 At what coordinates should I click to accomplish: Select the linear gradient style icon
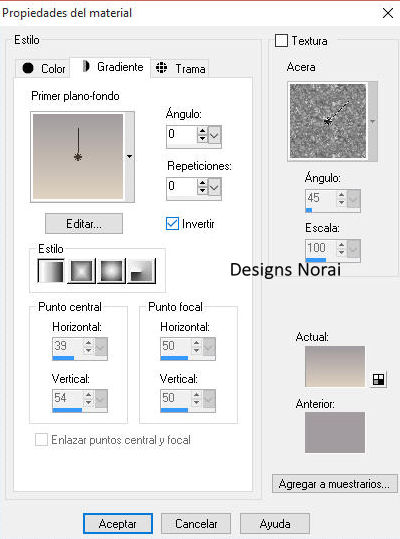click(51, 271)
